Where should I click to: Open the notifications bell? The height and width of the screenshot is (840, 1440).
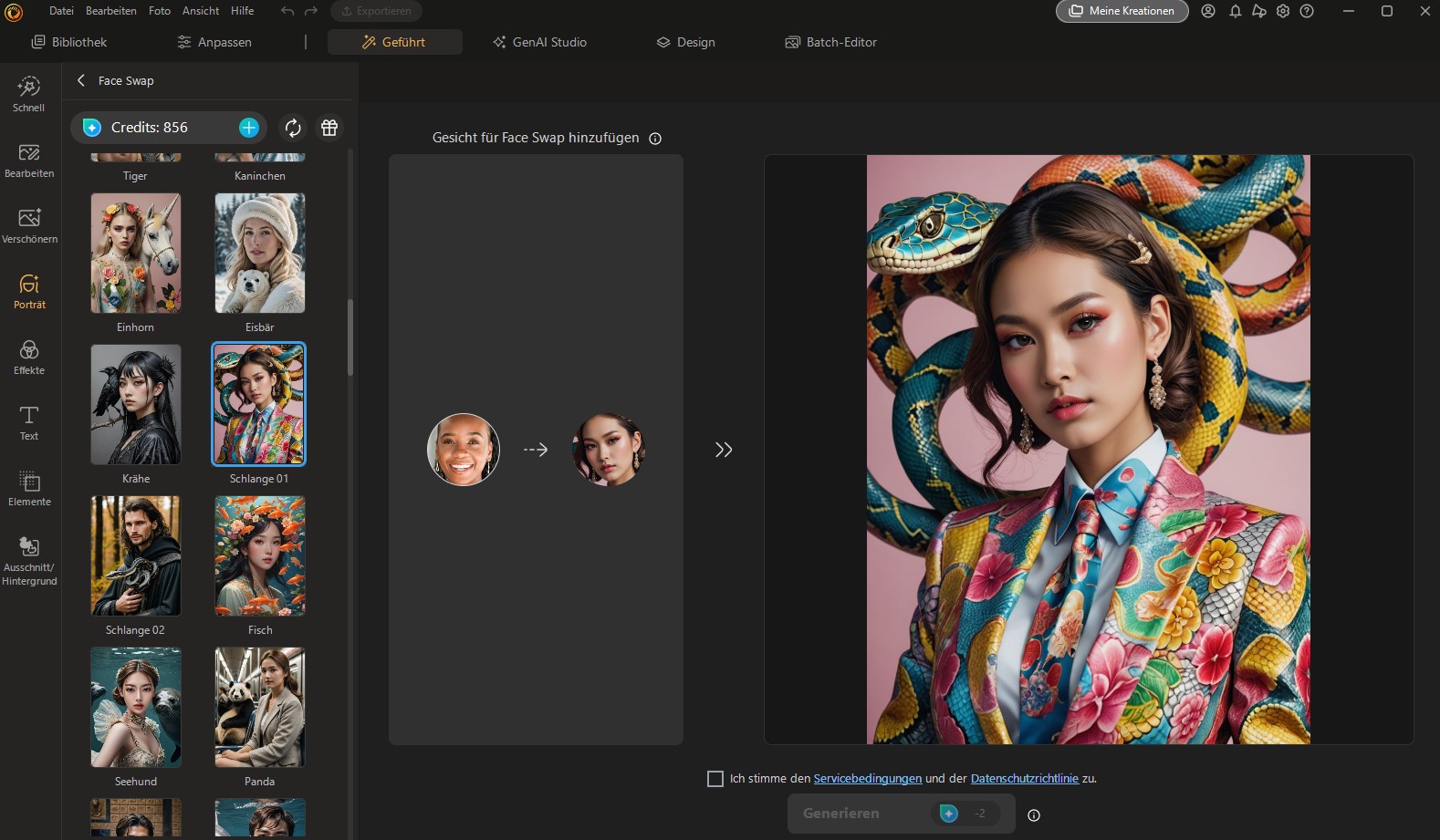tap(1235, 11)
